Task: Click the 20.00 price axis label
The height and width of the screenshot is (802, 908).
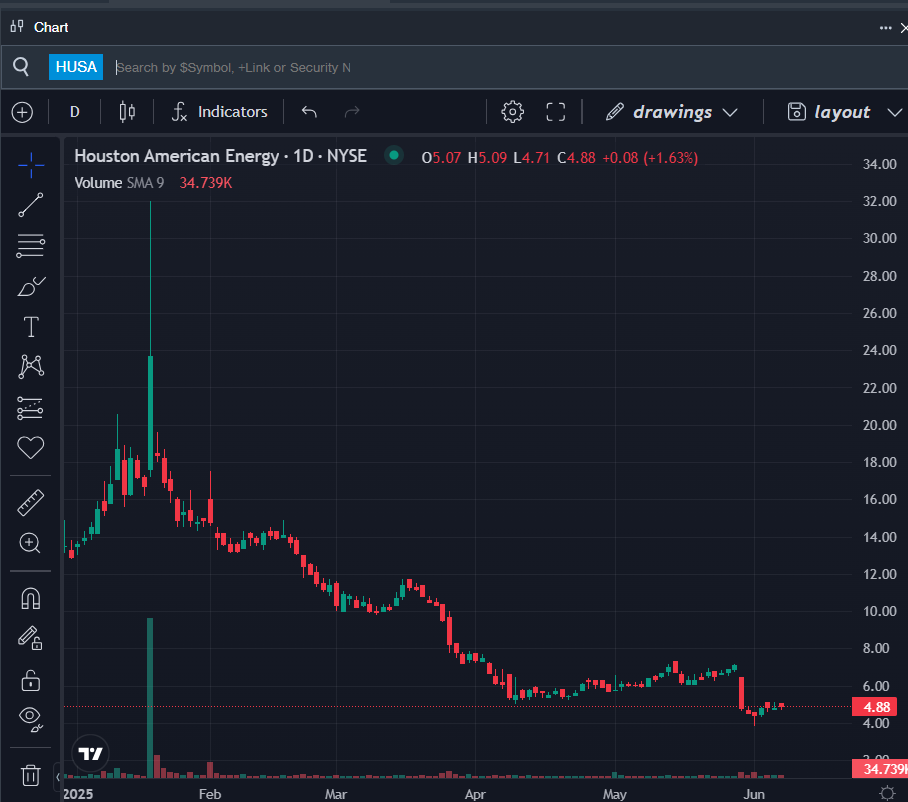Action: [x=880, y=425]
